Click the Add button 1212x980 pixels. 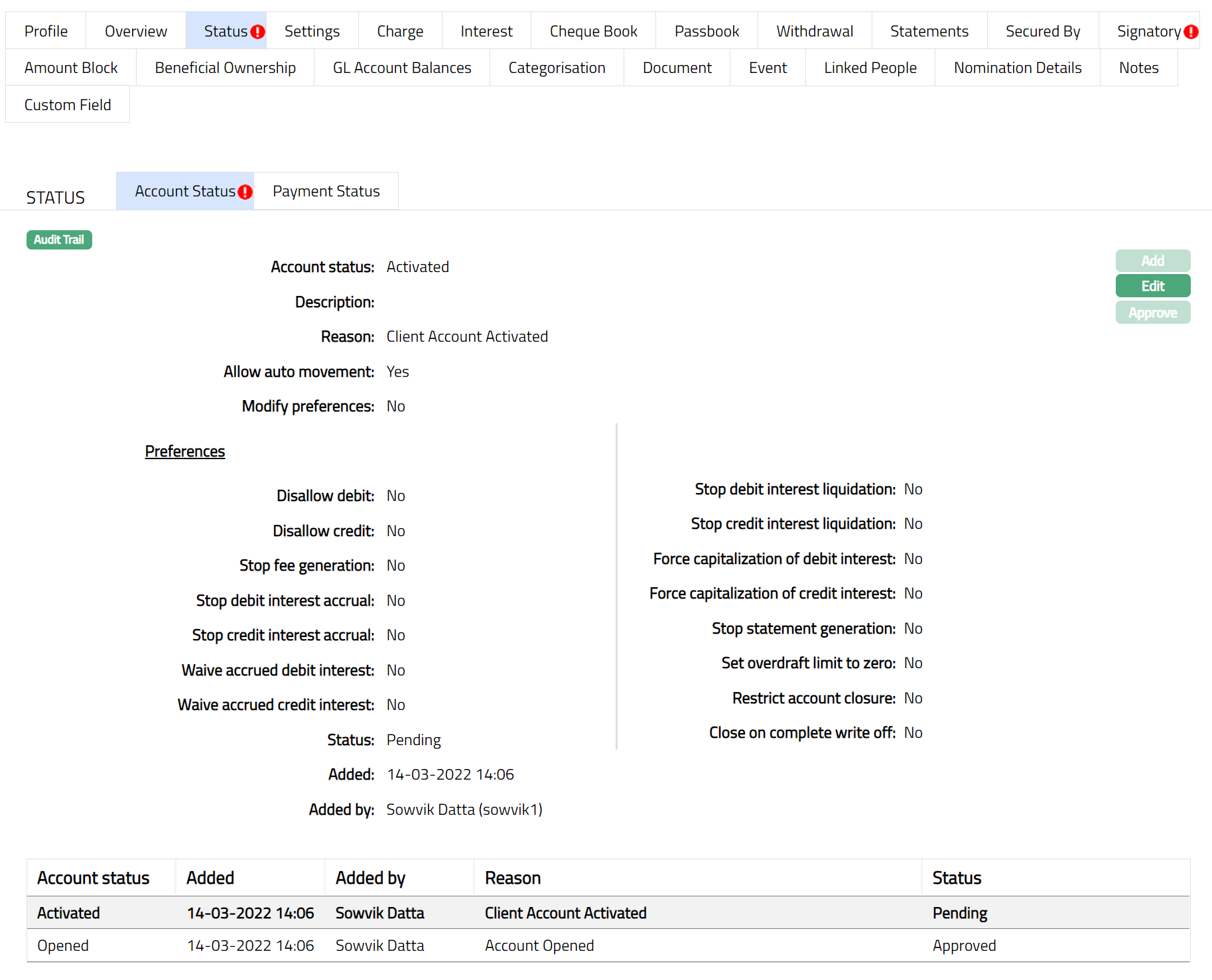click(1152, 261)
